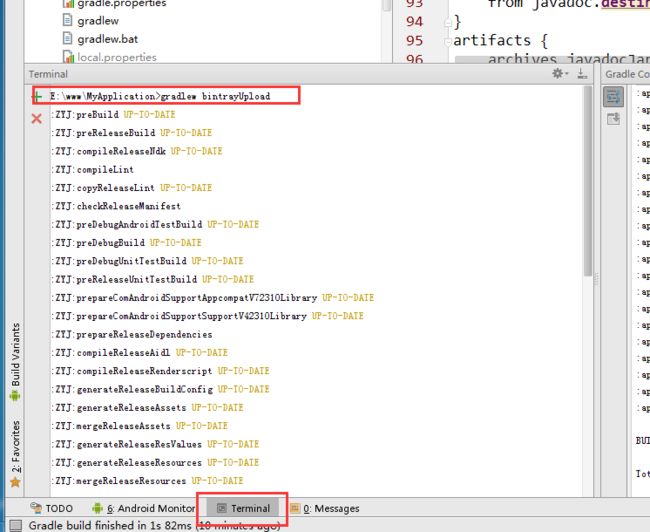Click the :ZYJ:mergeReleaseResources output line
This screenshot has width=650, height=532.
point(147,481)
